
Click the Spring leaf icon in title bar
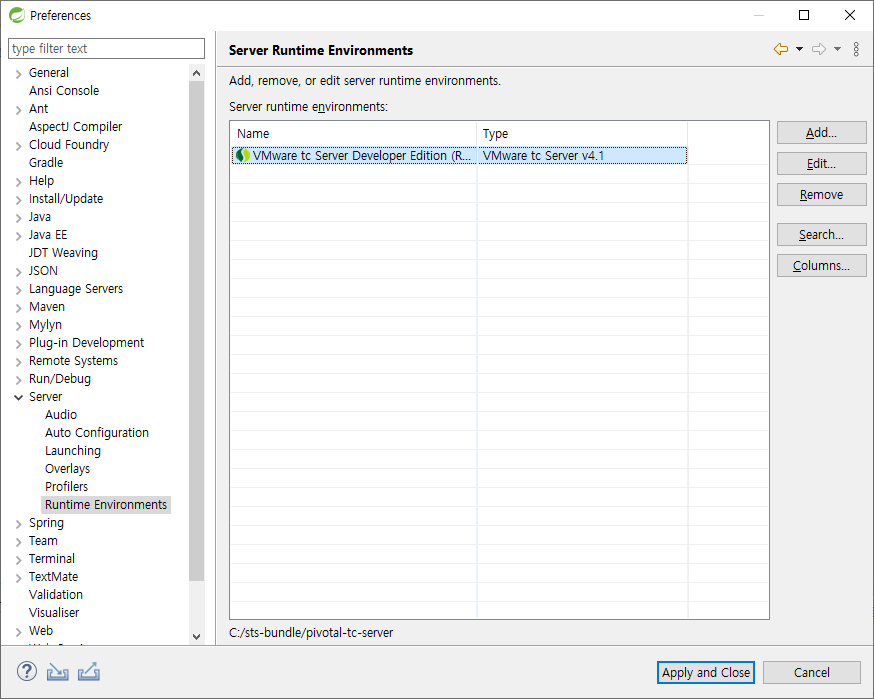tap(17, 15)
